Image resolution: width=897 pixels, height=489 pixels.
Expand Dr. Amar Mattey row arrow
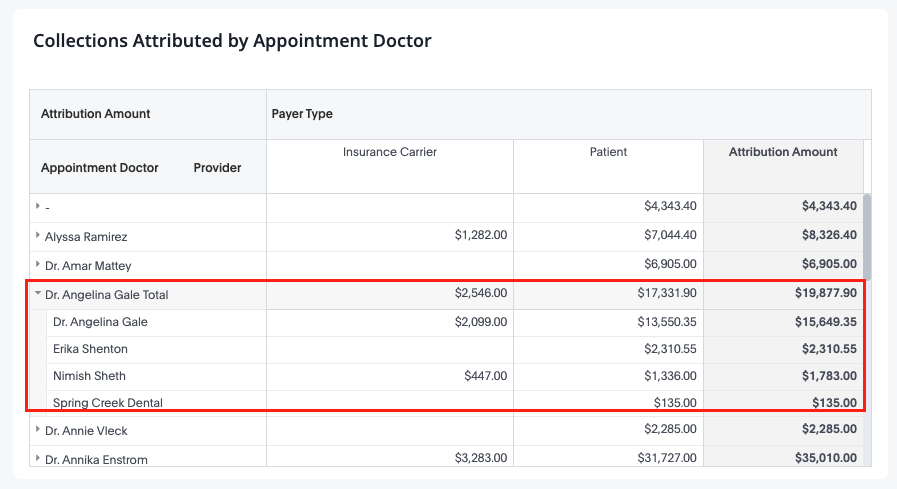(x=38, y=264)
